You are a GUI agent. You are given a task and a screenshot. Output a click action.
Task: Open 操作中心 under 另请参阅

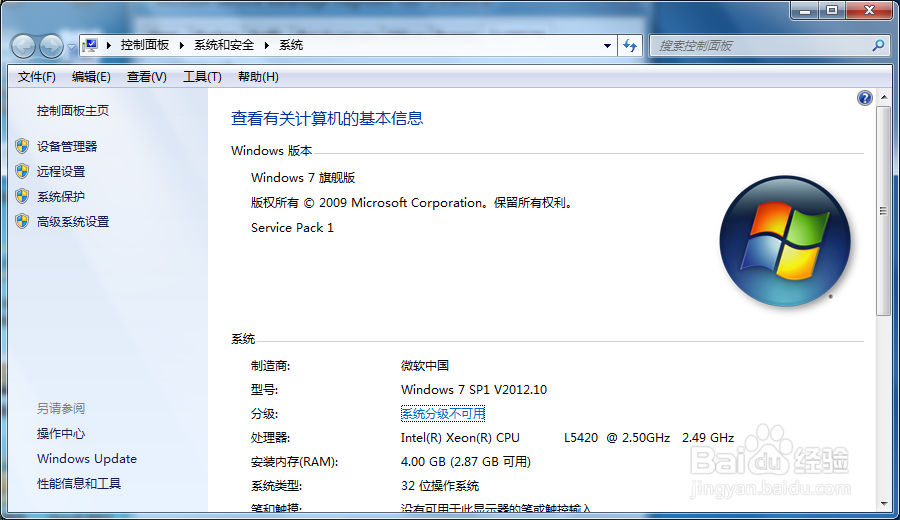click(61, 434)
